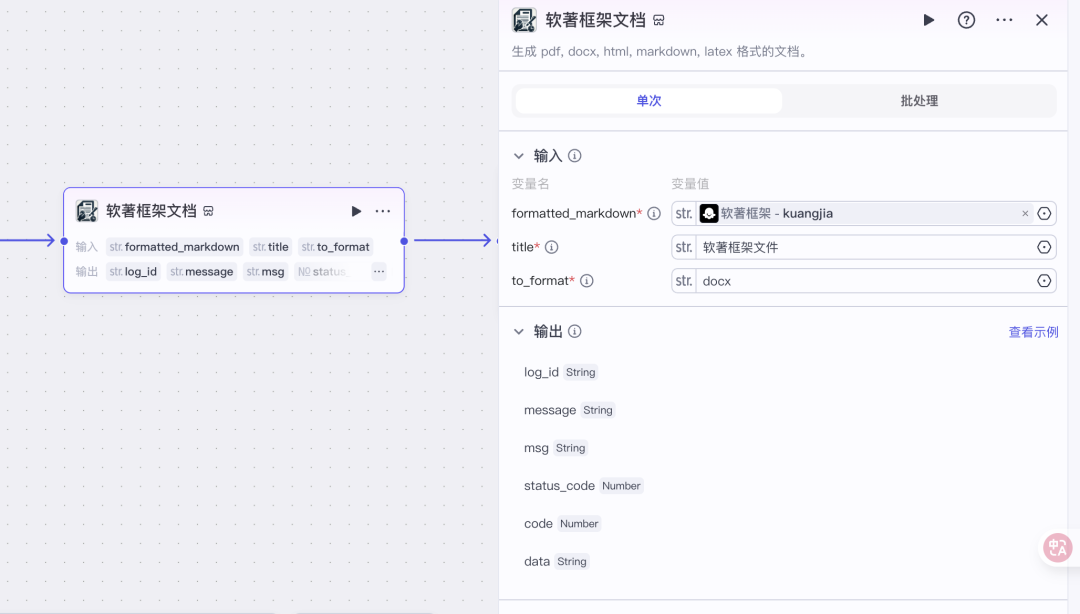Open the canvas node's ellipsis menu

[x=383, y=211]
